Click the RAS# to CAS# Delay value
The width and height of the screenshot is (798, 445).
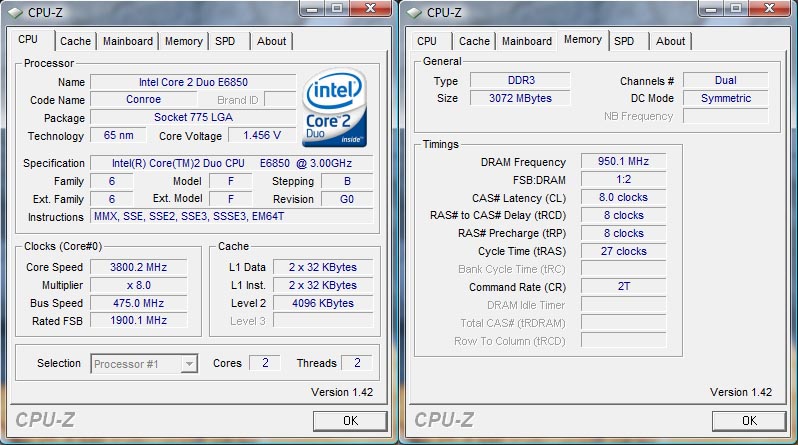coord(623,215)
